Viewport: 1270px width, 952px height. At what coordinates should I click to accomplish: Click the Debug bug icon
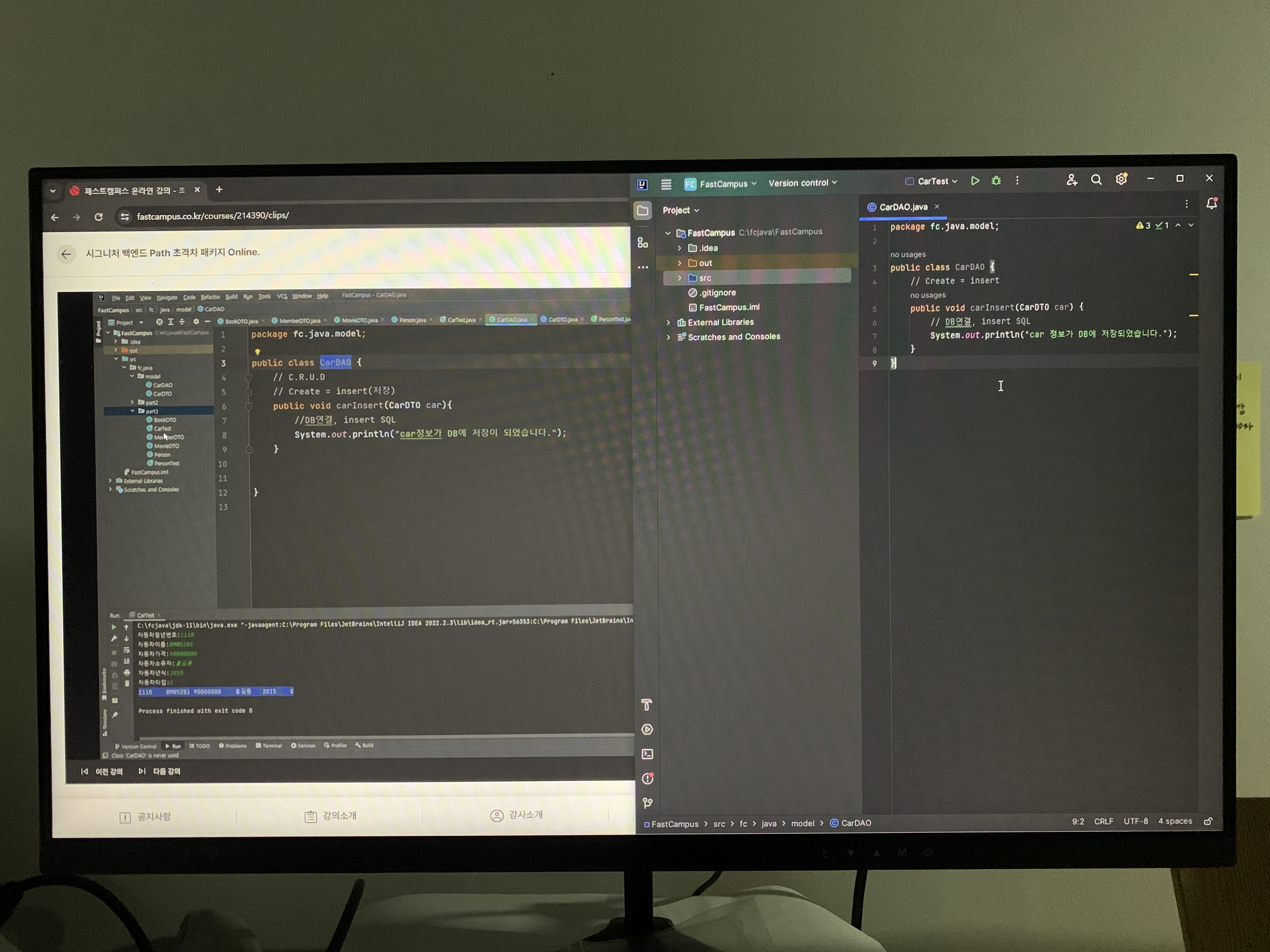(x=996, y=181)
